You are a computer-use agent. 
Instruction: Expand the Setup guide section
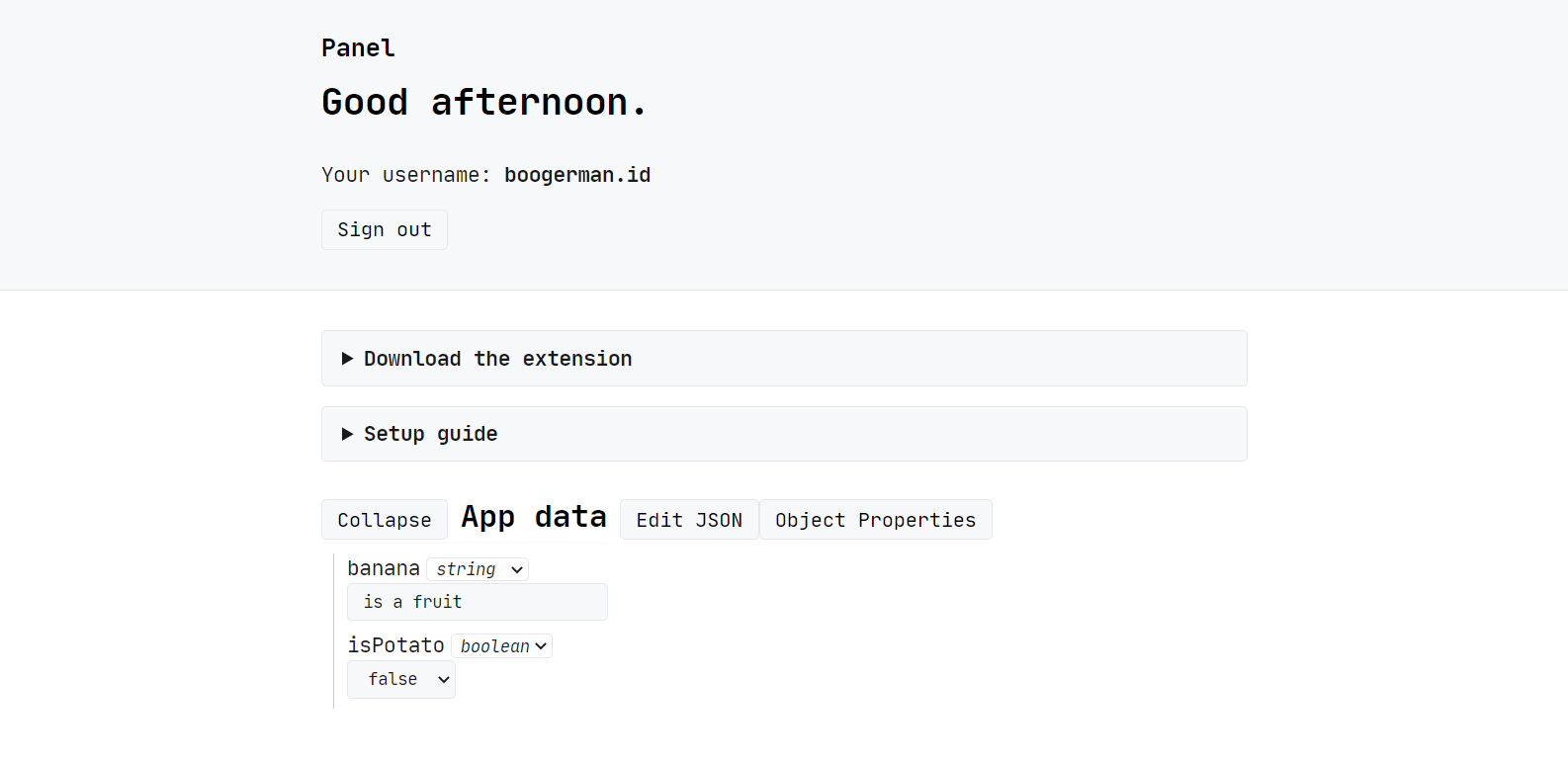pos(430,433)
